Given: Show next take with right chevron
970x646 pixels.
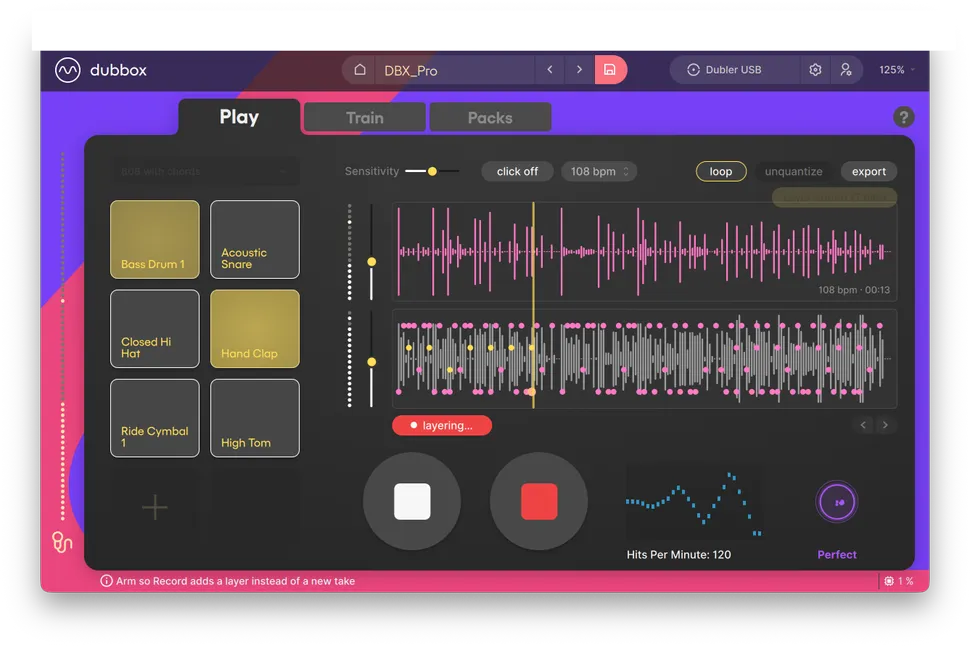Looking at the screenshot, I should (x=885, y=425).
